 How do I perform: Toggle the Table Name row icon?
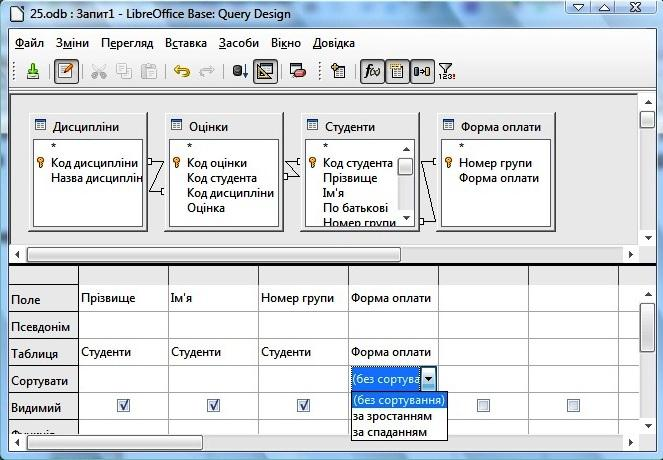(x=397, y=71)
